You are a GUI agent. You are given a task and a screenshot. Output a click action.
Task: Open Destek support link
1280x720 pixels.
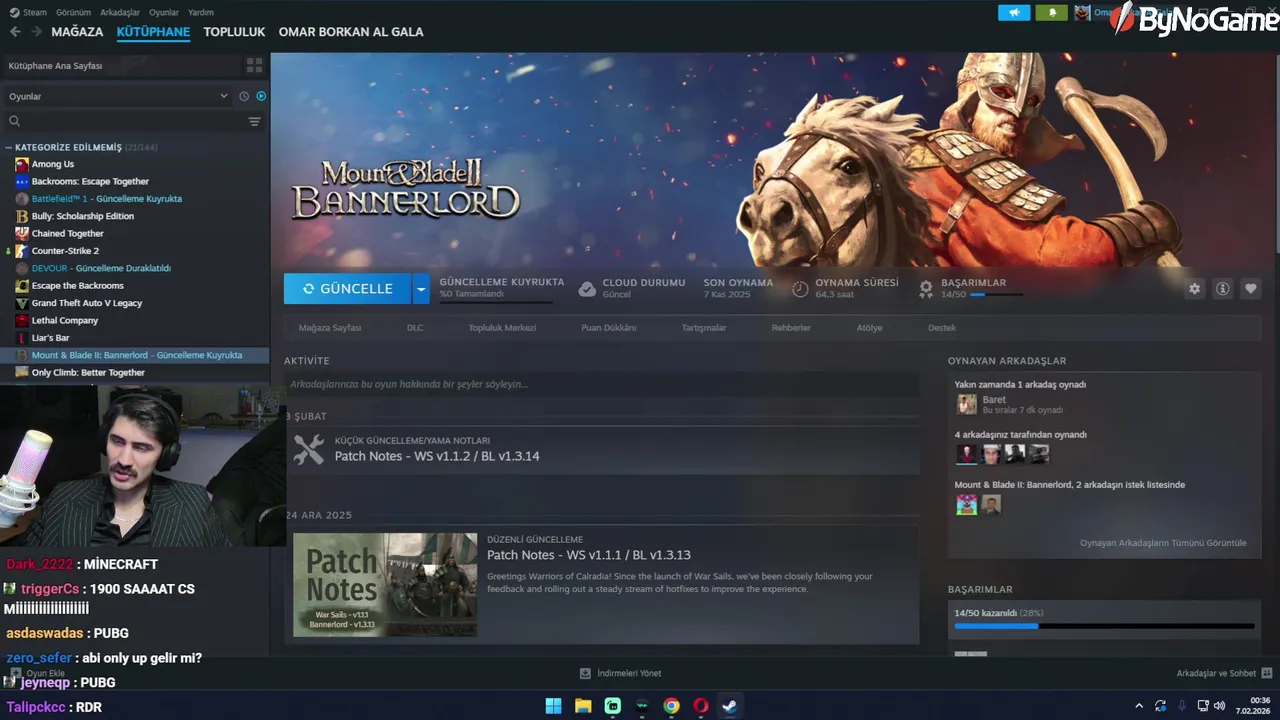[x=942, y=328]
